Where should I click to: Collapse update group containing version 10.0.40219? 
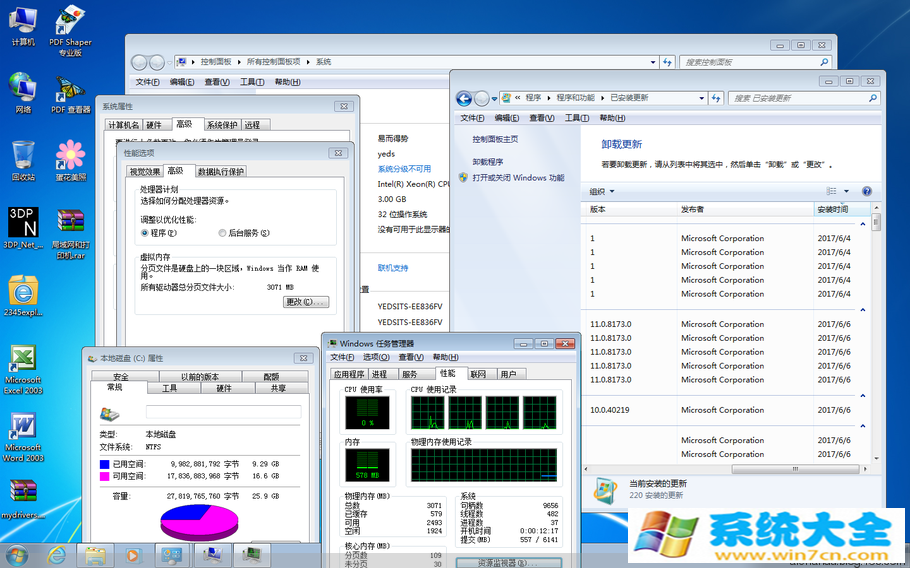click(x=862, y=396)
